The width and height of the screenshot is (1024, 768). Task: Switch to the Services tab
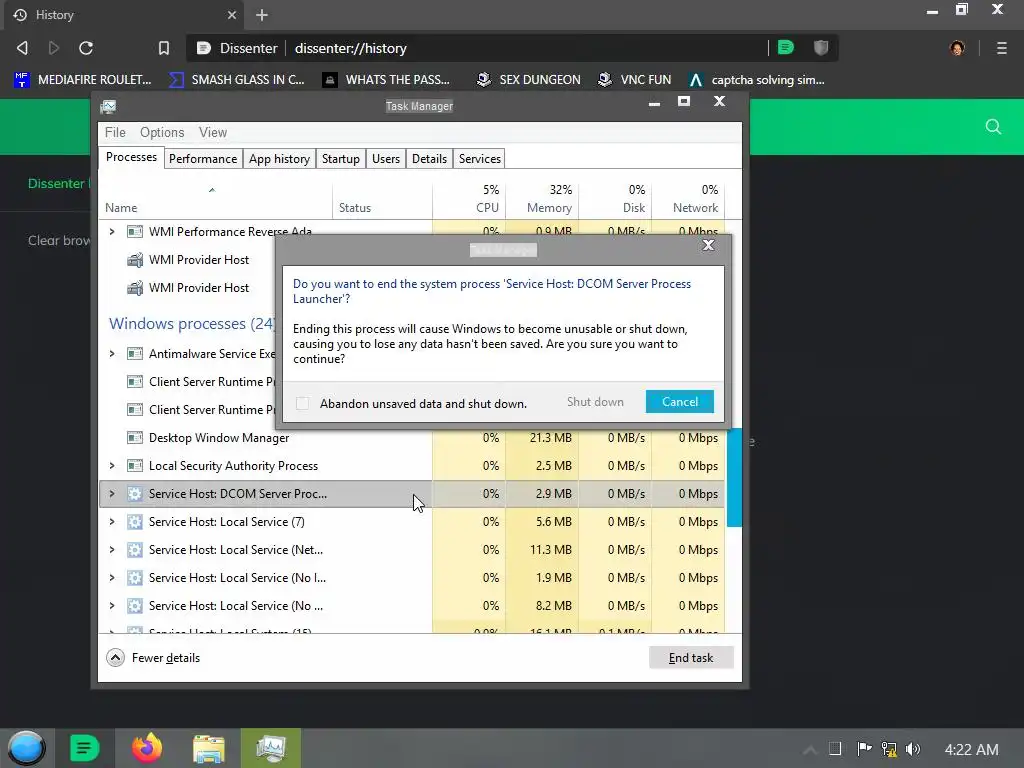479,159
